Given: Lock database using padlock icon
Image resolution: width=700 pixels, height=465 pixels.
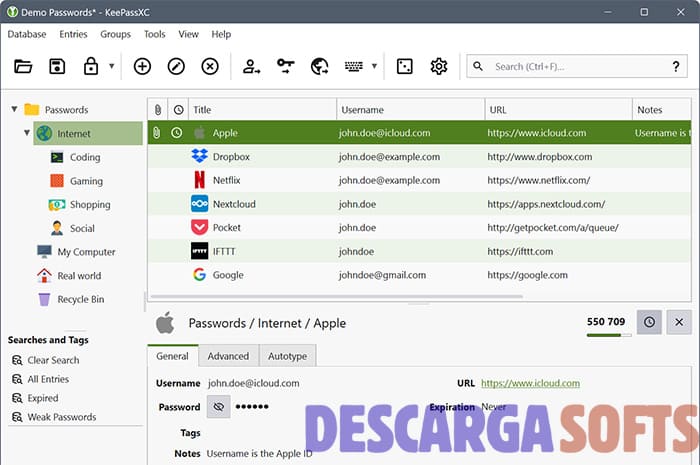Looking at the screenshot, I should click(91, 66).
